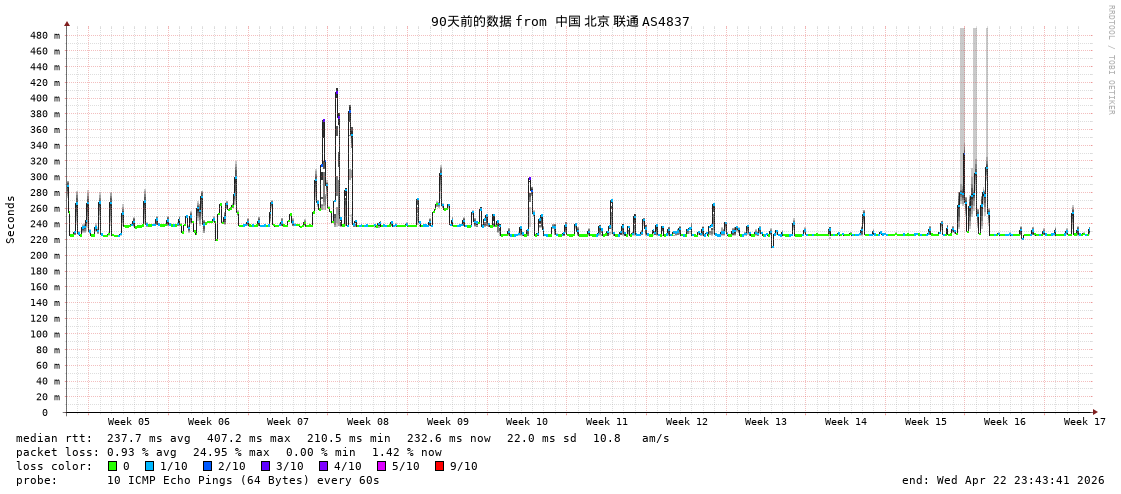Click the RRDTOOL / TOBI OETIKER watermark
This screenshot has height=494, width=1121.
[x=1111, y=60]
